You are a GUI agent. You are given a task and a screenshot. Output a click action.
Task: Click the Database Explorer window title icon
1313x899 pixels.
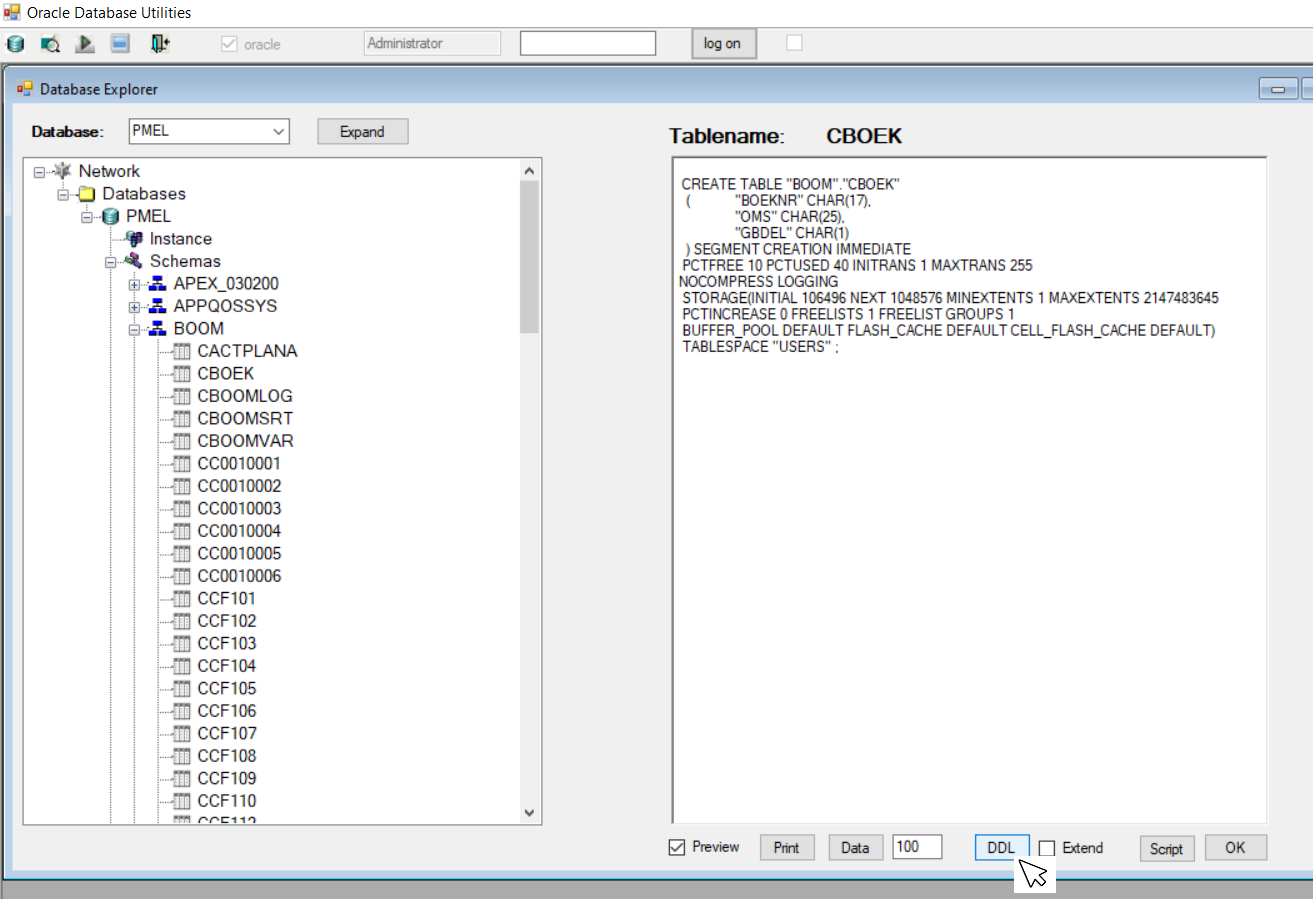pyautogui.click(x=25, y=89)
